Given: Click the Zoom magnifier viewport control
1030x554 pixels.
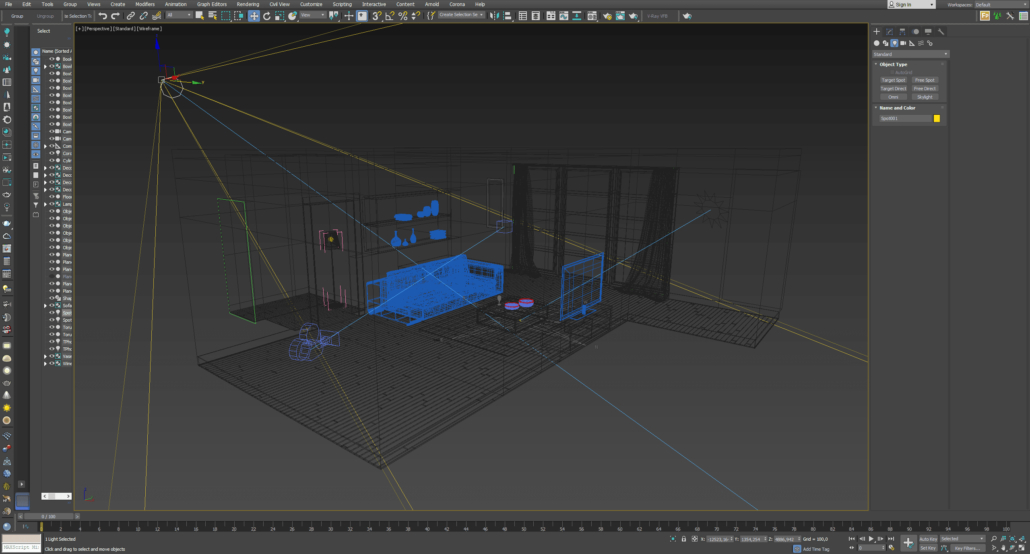Looking at the screenshot, I should [x=994, y=539].
